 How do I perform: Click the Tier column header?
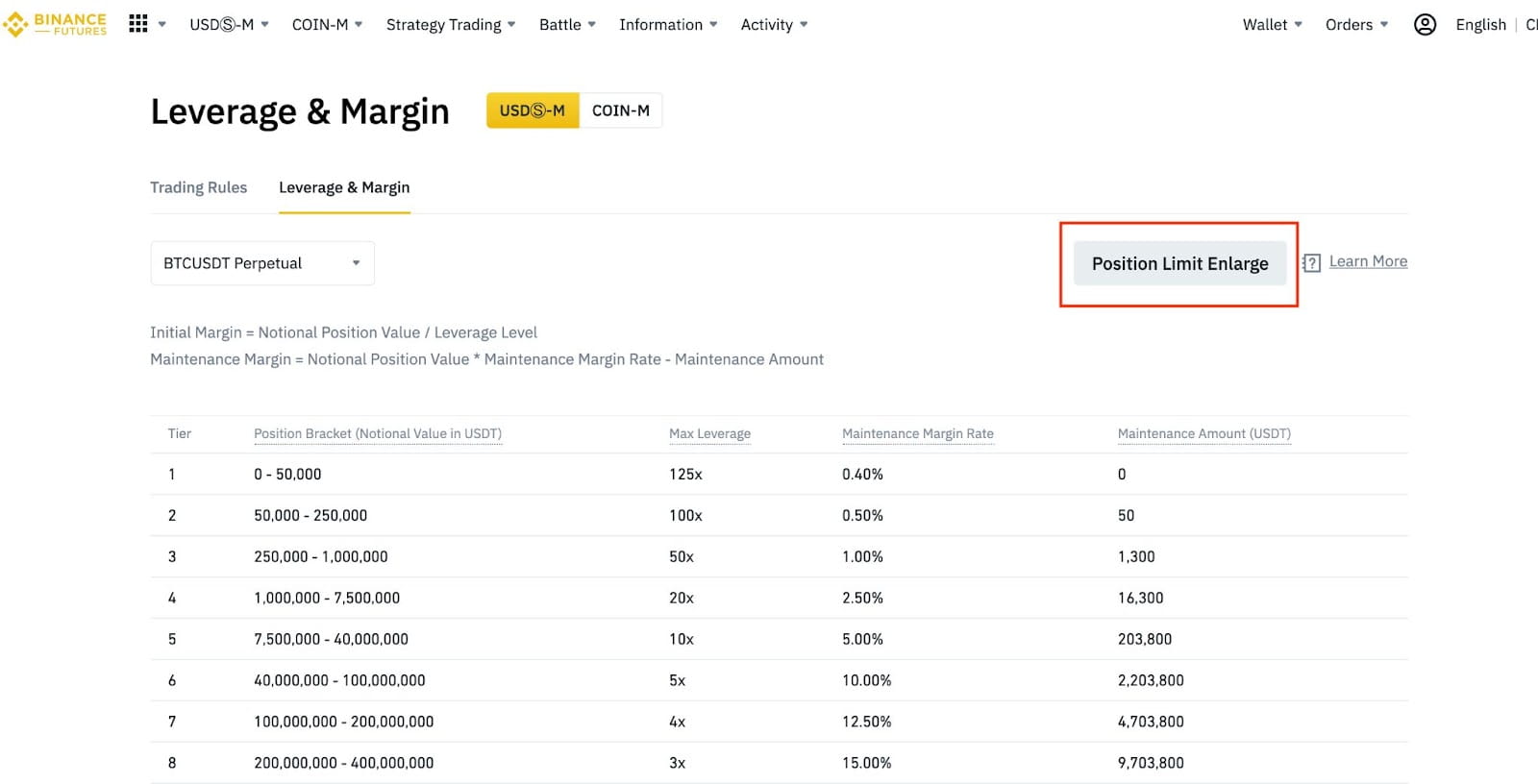point(180,433)
